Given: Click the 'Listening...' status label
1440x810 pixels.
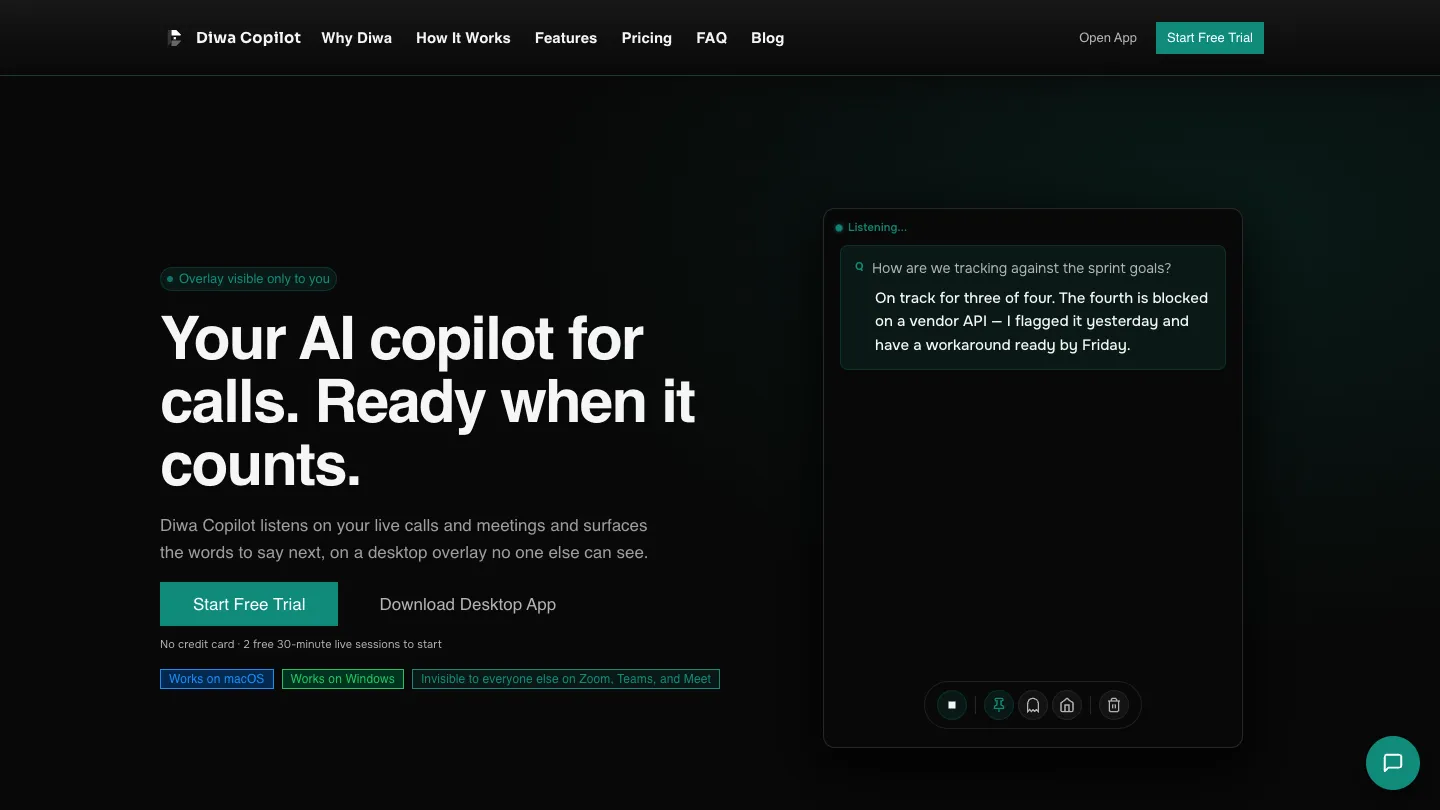Looking at the screenshot, I should click(877, 228).
